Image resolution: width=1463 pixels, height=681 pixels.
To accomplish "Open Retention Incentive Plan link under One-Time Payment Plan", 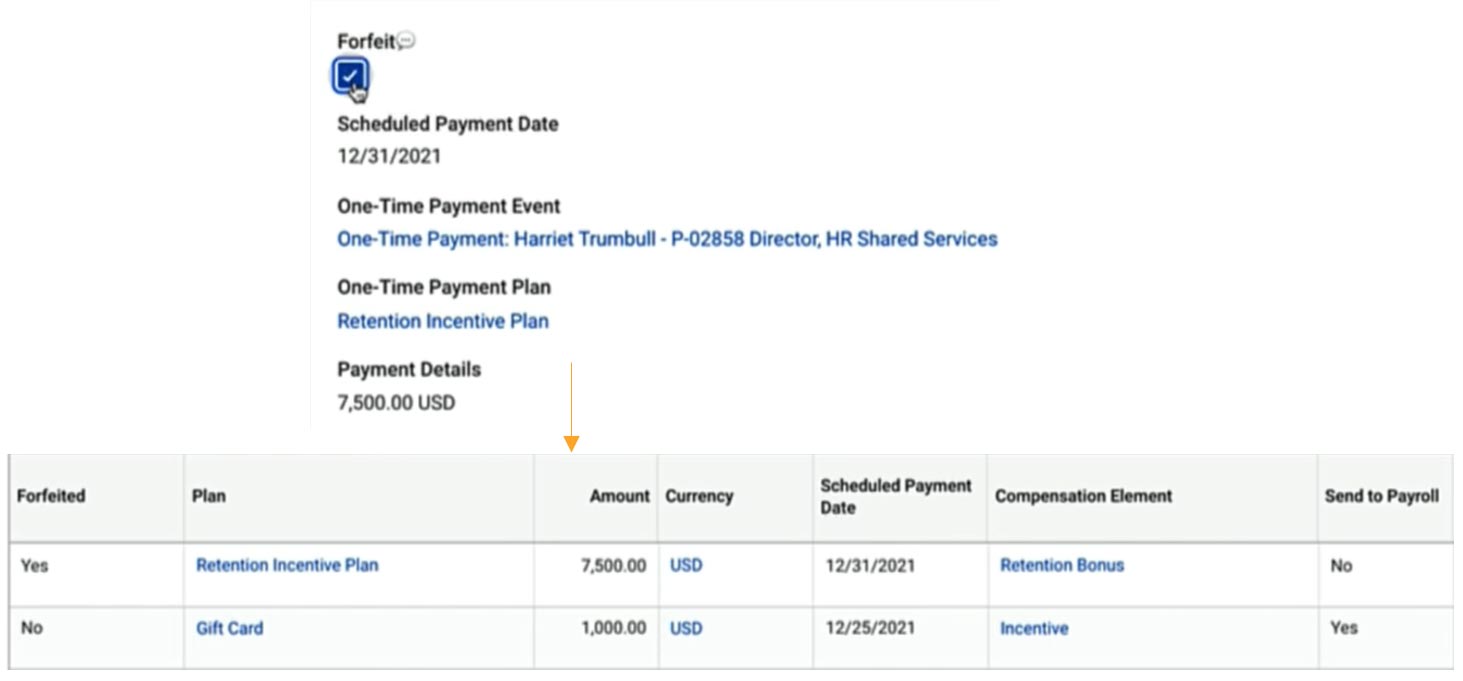I will 443,321.
